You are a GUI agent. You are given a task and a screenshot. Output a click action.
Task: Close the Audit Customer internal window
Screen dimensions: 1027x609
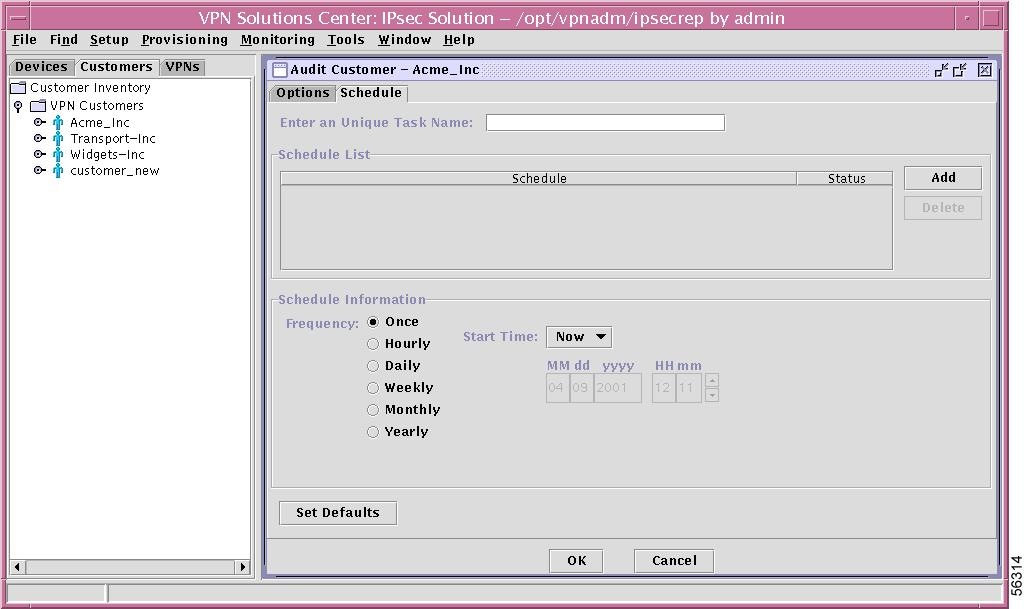[984, 70]
